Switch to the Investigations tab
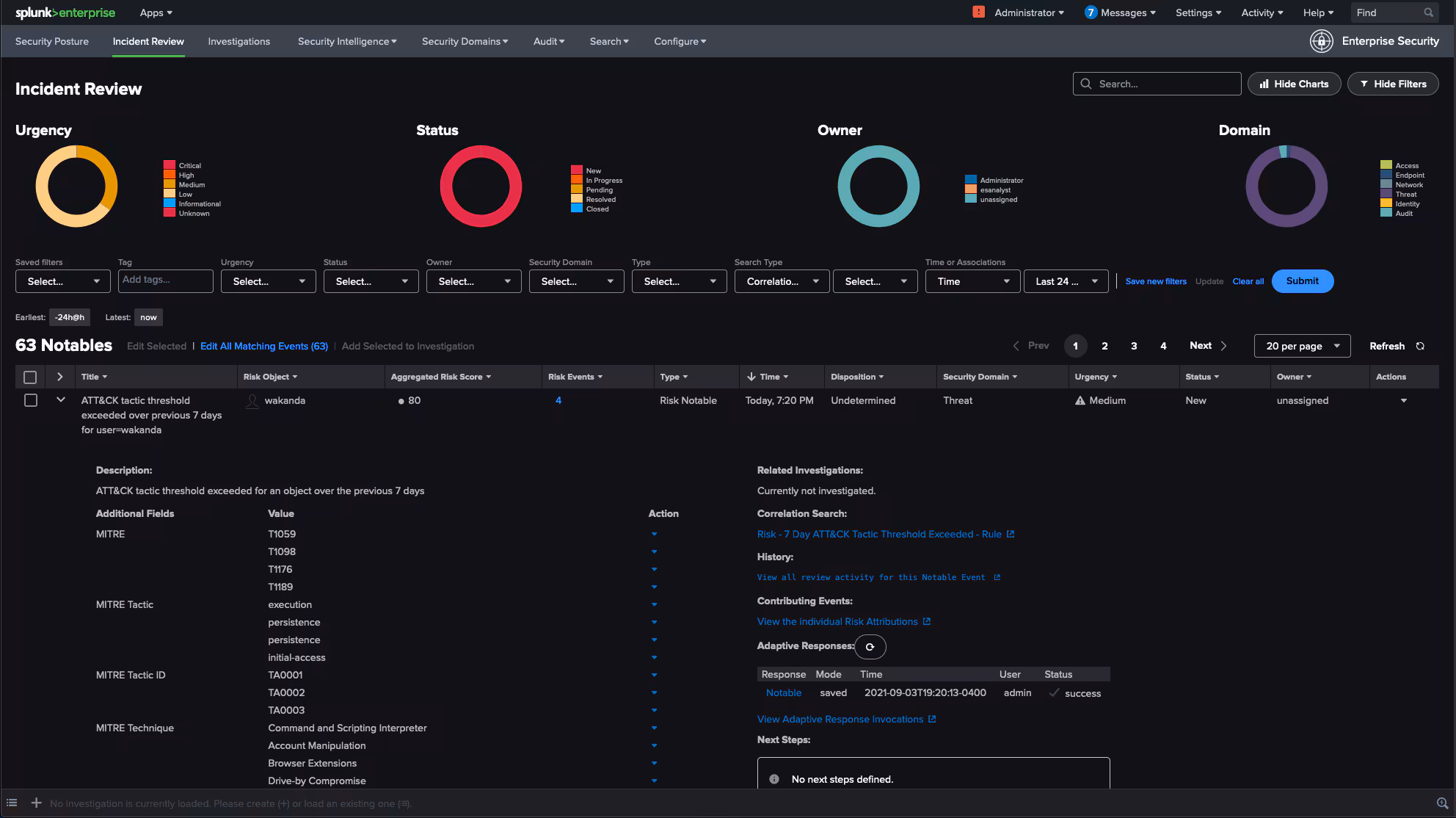 (239, 41)
